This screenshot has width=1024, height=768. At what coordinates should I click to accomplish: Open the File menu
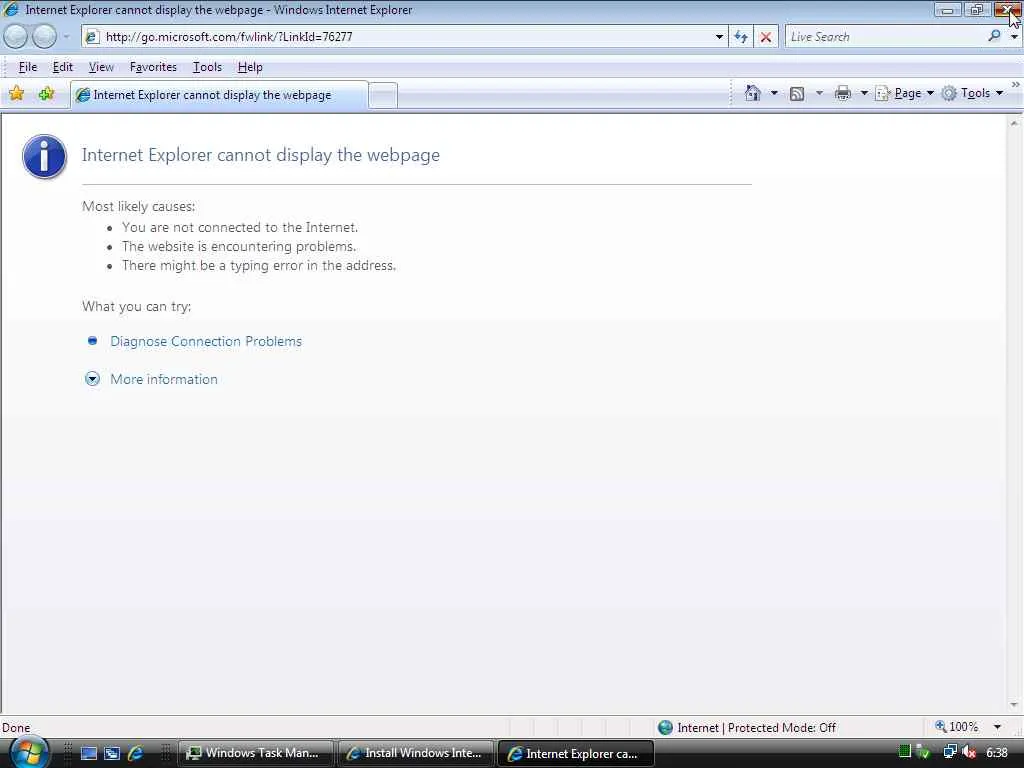coord(27,67)
